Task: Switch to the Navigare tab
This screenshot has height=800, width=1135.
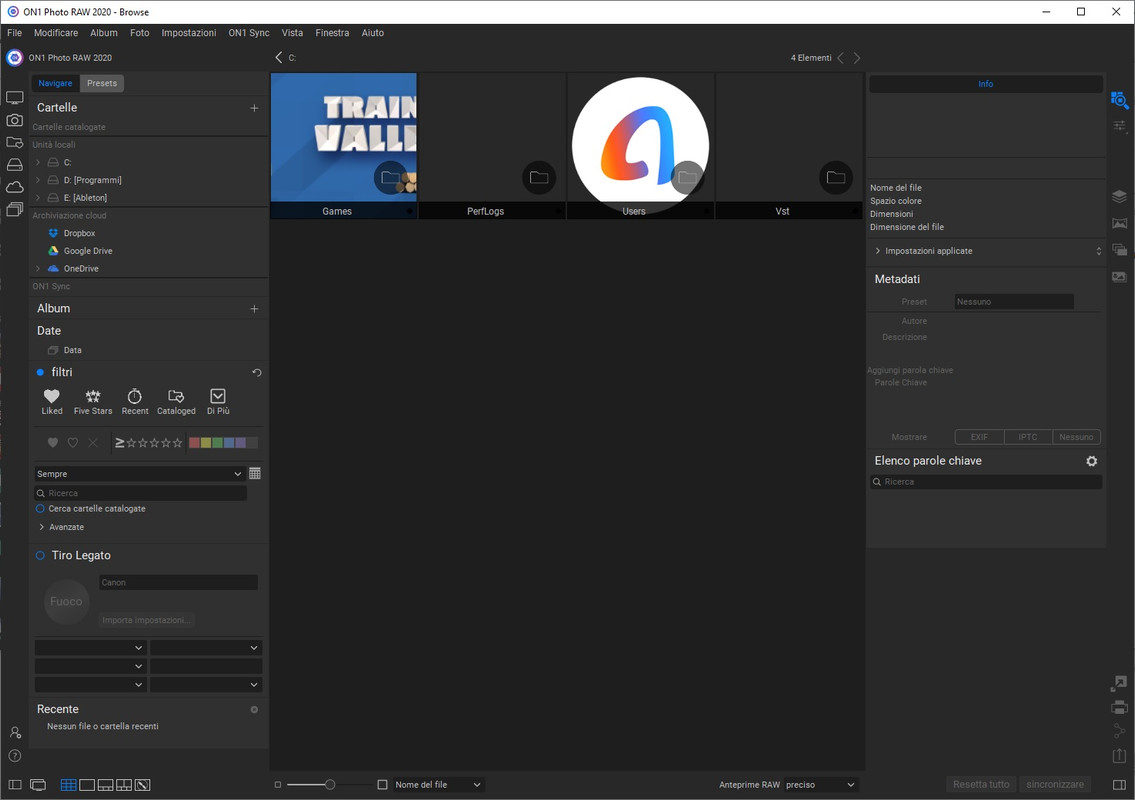Action: tap(55, 83)
